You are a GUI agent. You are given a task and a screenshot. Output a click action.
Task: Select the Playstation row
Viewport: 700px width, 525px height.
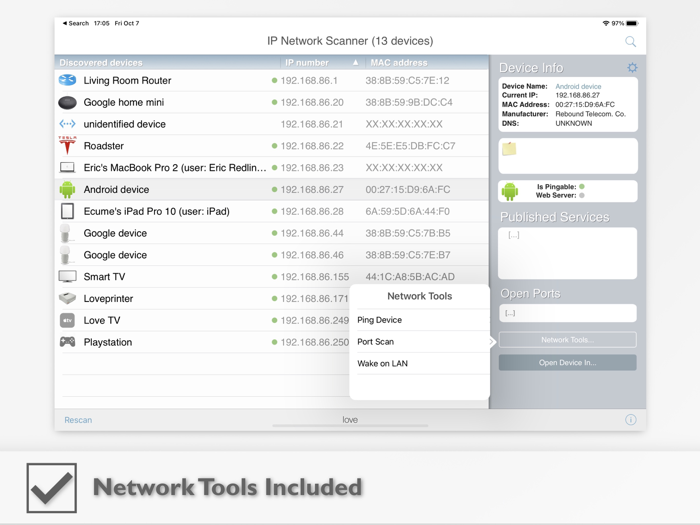point(203,342)
